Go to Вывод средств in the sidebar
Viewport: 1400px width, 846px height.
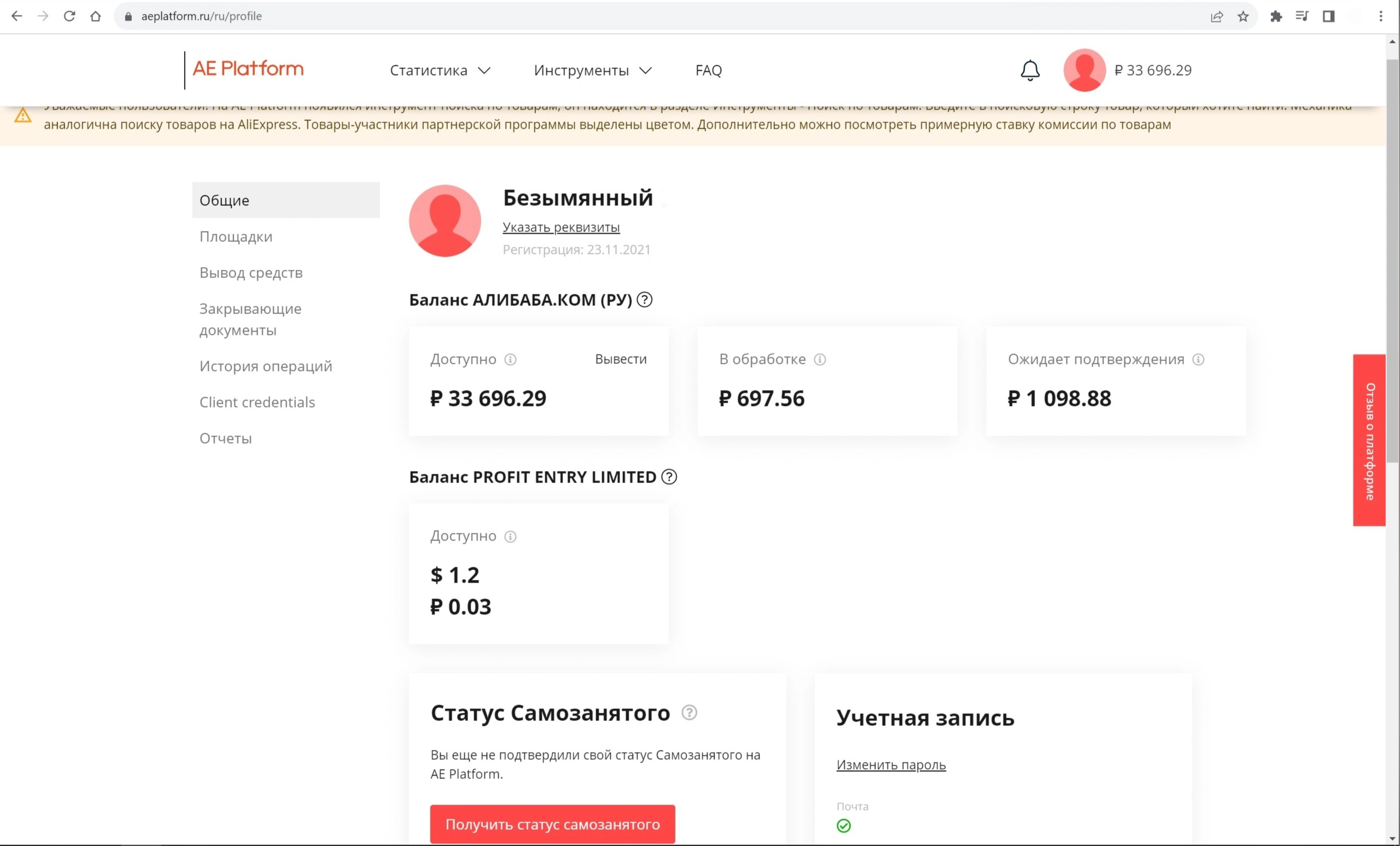251,273
